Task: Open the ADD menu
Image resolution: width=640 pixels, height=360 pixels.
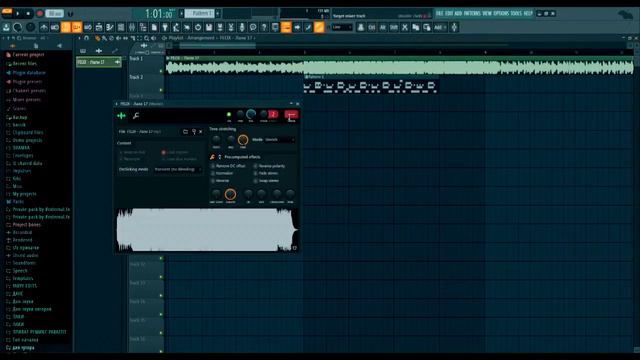Action: click(458, 13)
